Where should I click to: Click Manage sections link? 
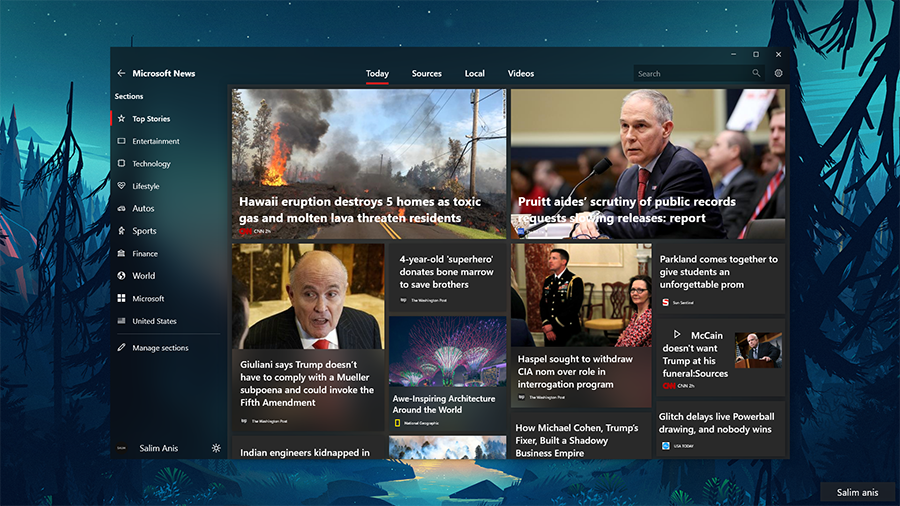click(160, 348)
